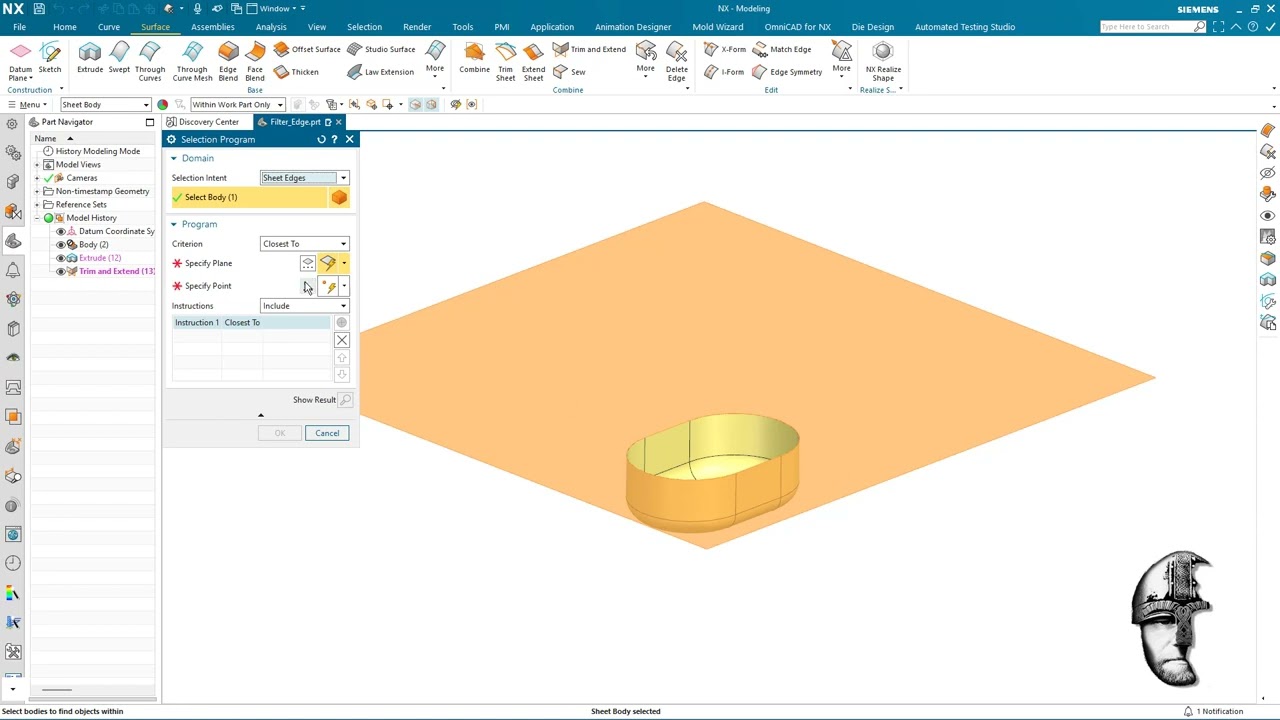Open the Criterion dropdown

click(x=304, y=244)
